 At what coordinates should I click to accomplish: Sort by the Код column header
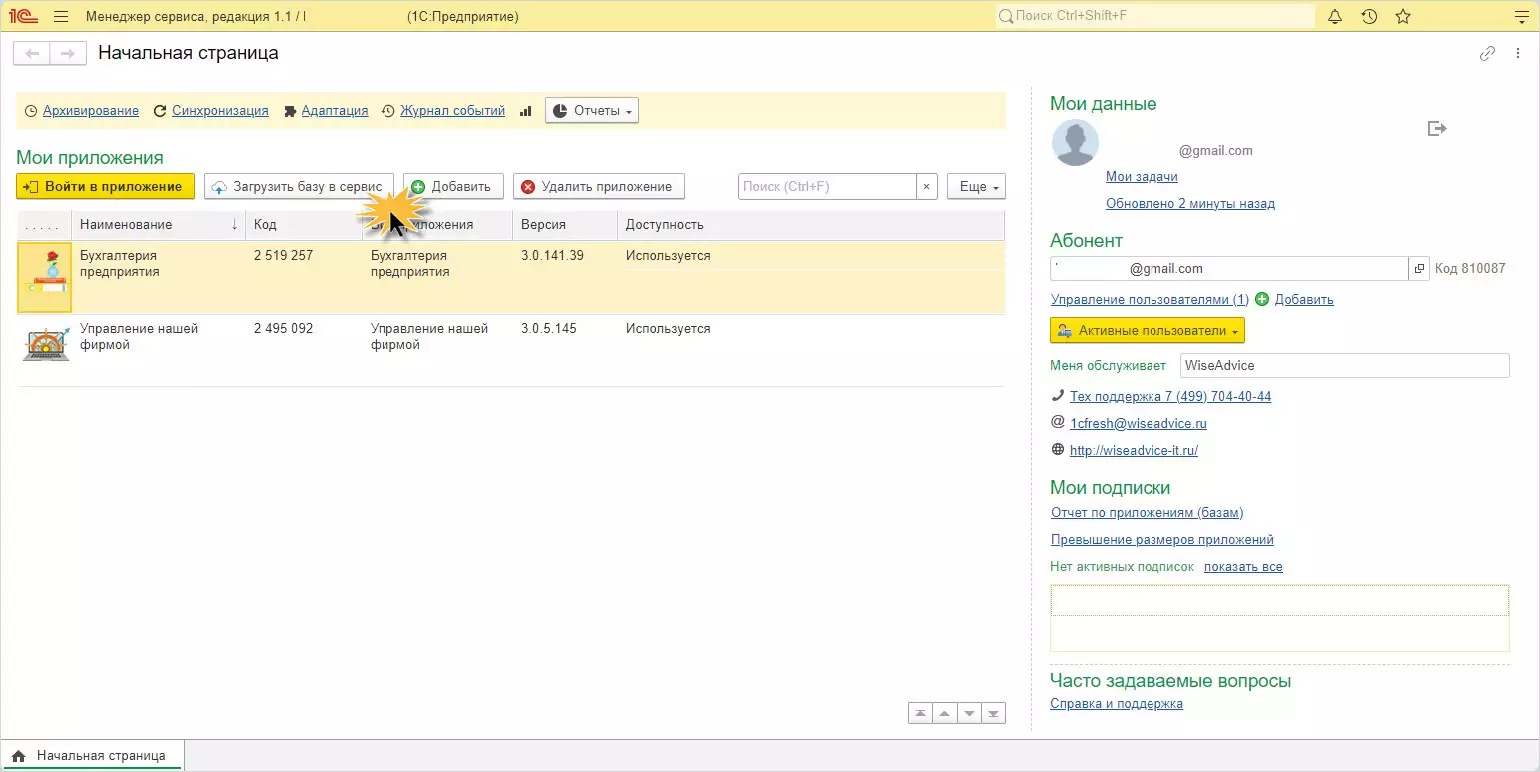304,225
